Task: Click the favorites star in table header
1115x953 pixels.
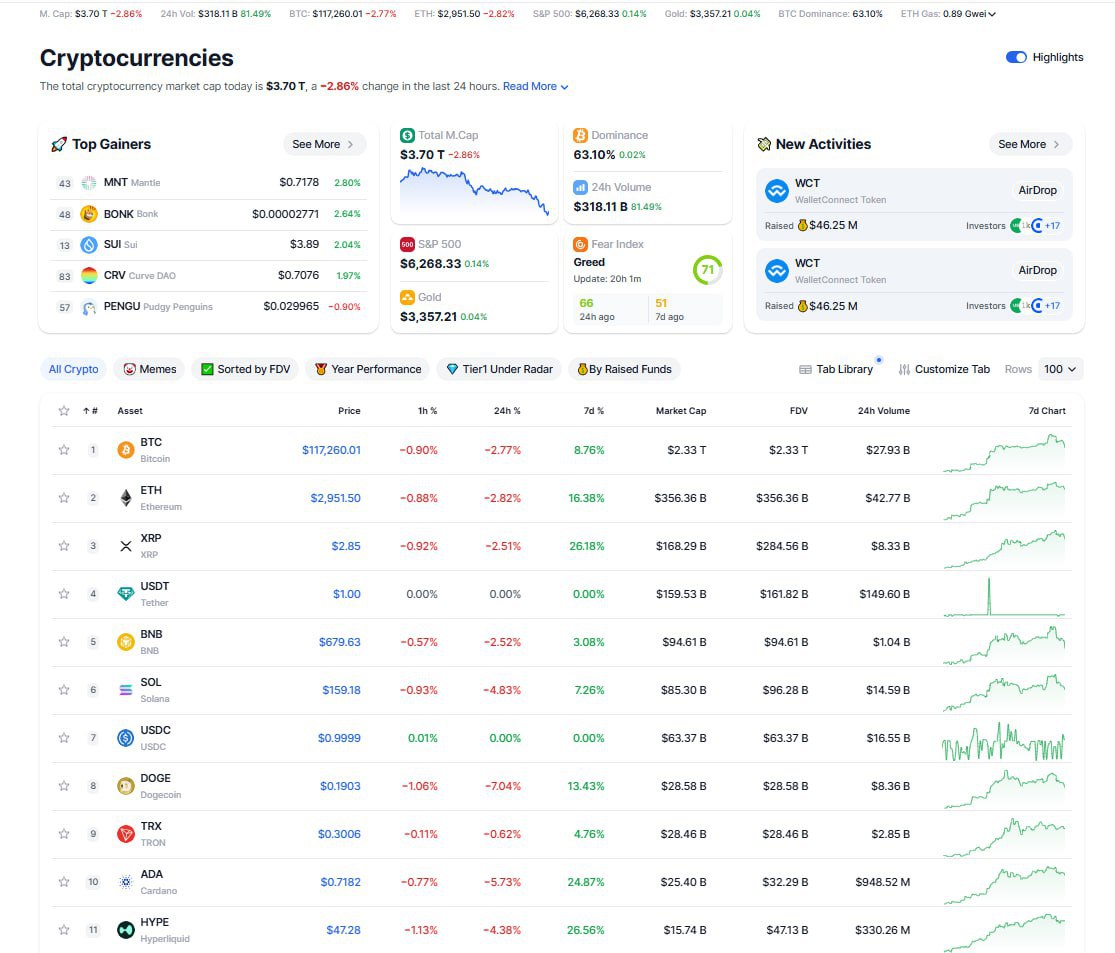Action: 64,411
